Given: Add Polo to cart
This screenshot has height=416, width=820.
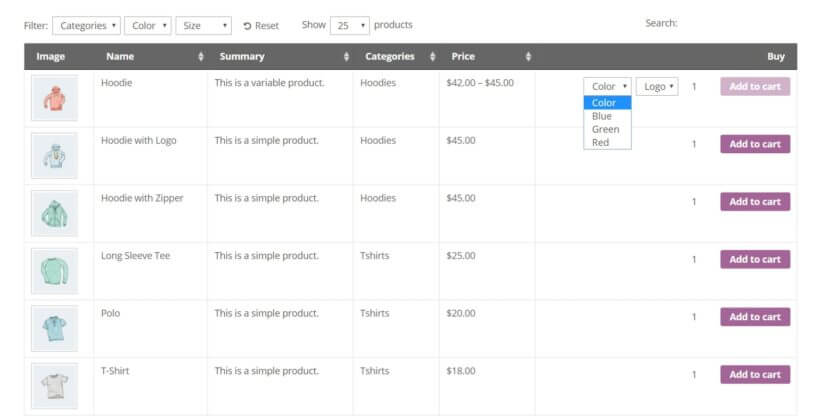Looking at the screenshot, I should [x=755, y=317].
